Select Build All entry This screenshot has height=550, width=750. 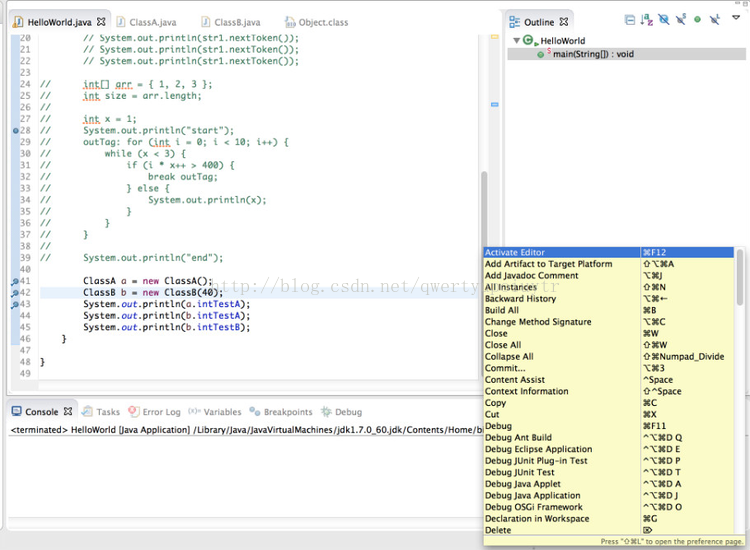[x=608, y=310]
